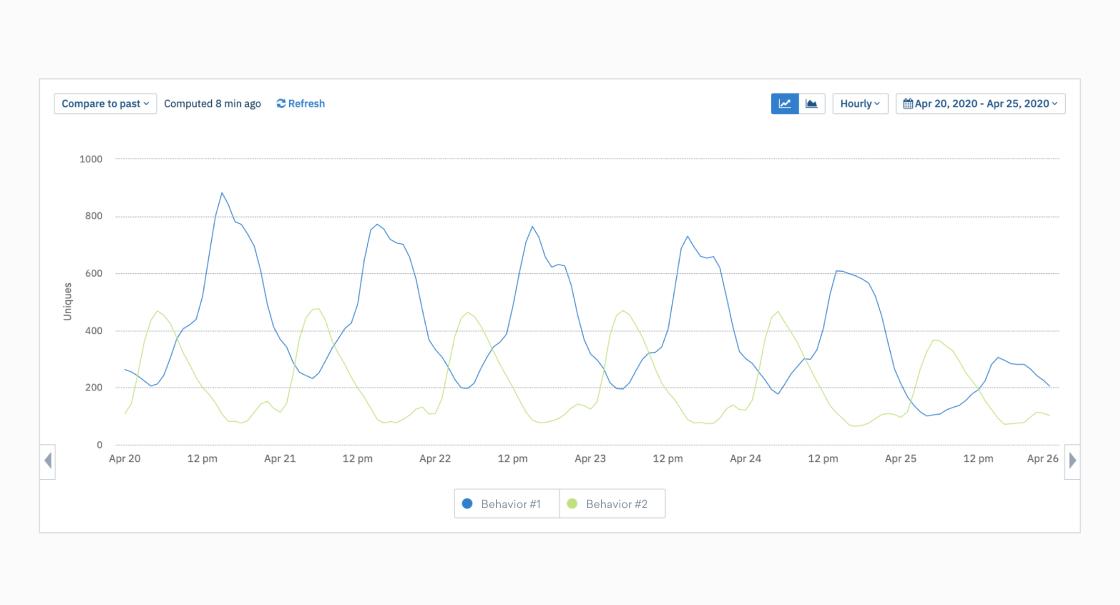Click the calendar icon in date range

tap(908, 104)
